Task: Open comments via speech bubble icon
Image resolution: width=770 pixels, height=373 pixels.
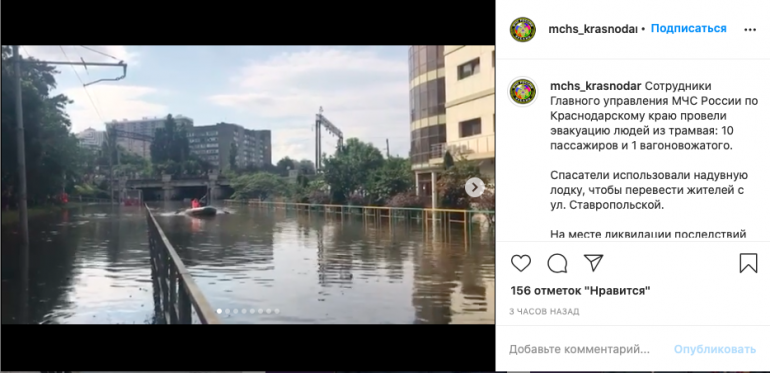Action: coord(557,264)
